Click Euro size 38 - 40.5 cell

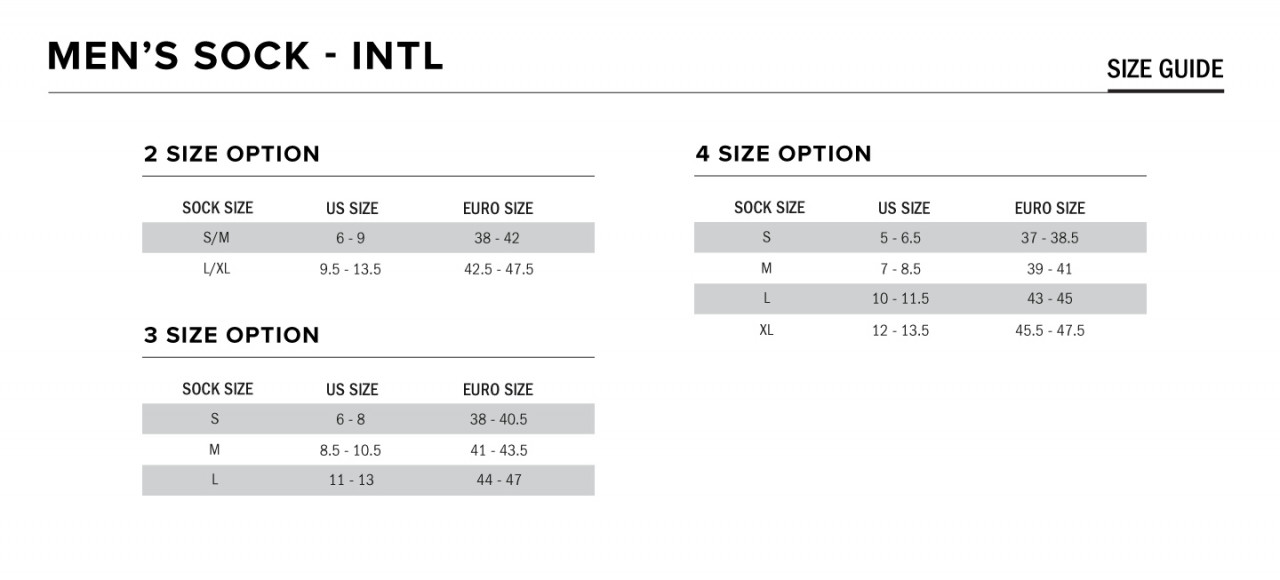pos(499,420)
